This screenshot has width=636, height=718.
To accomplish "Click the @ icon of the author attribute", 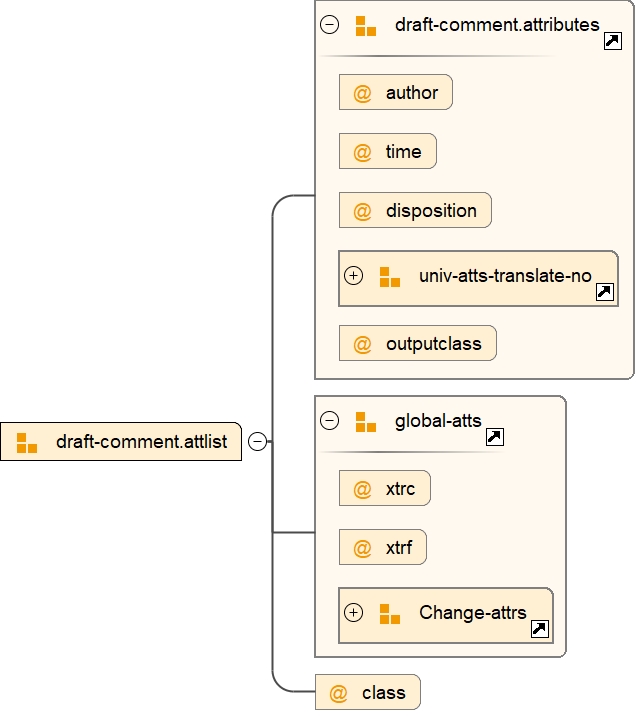I will (x=362, y=93).
